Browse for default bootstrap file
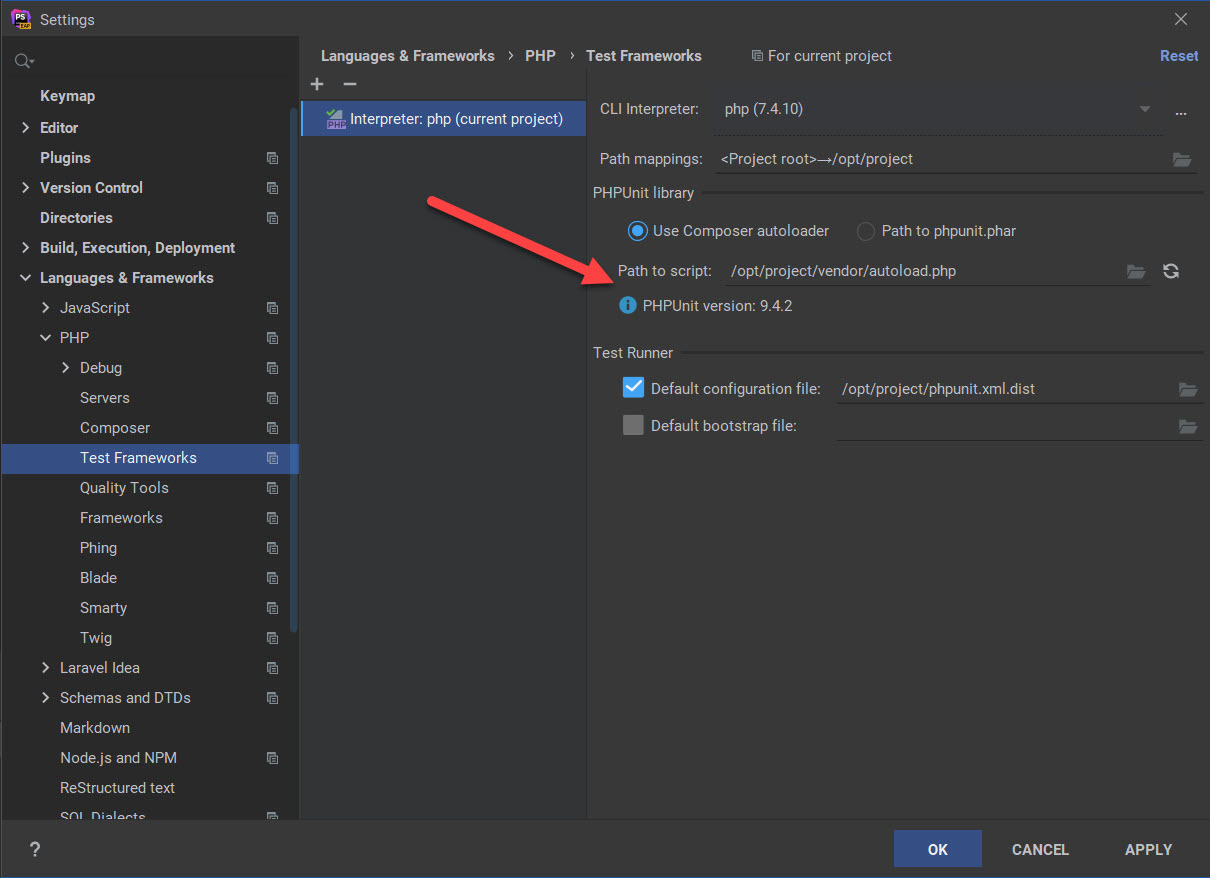Viewport: 1210px width, 878px height. click(1188, 426)
